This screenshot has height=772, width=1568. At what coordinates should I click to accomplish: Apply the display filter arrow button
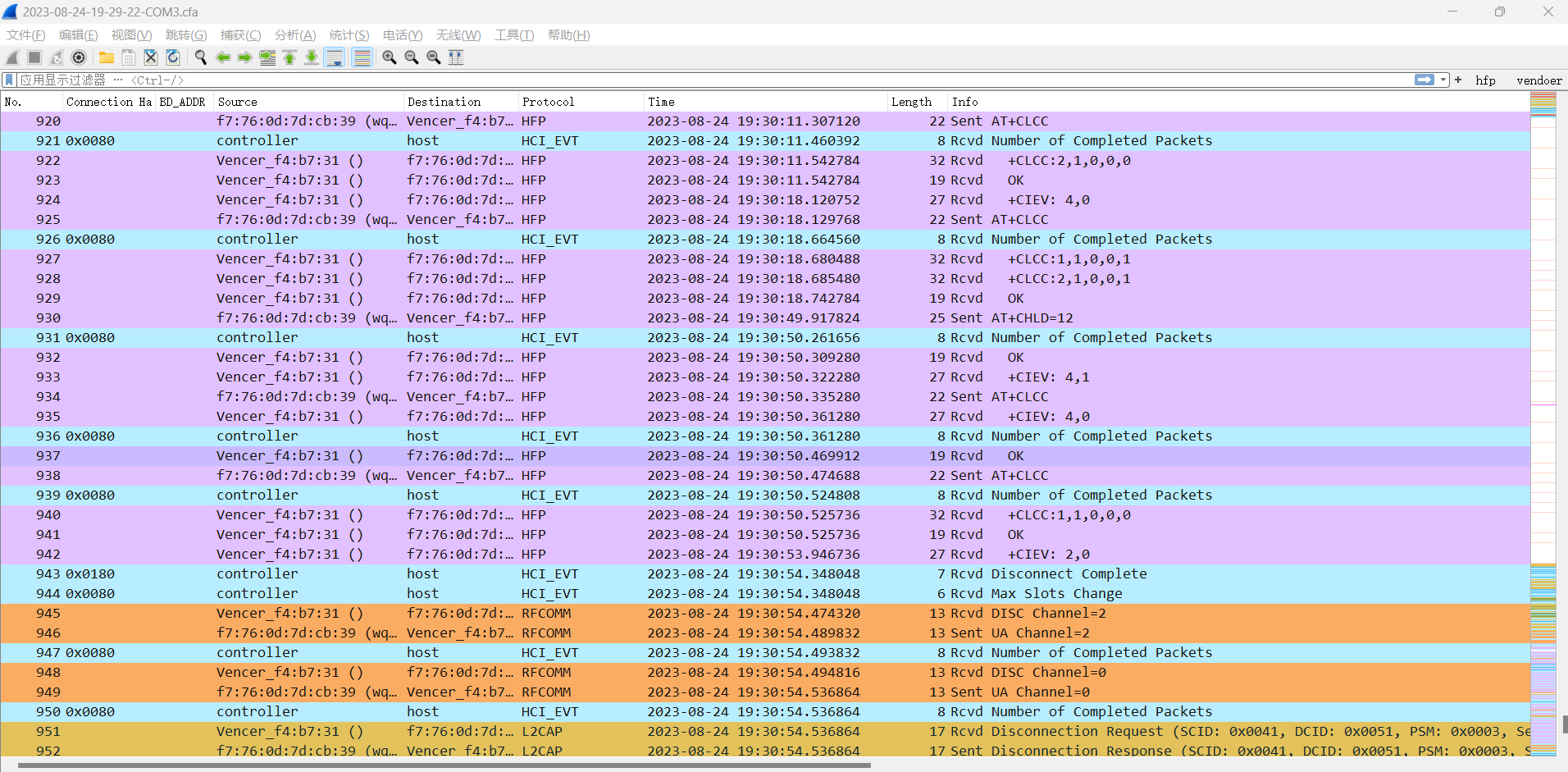tap(1424, 80)
